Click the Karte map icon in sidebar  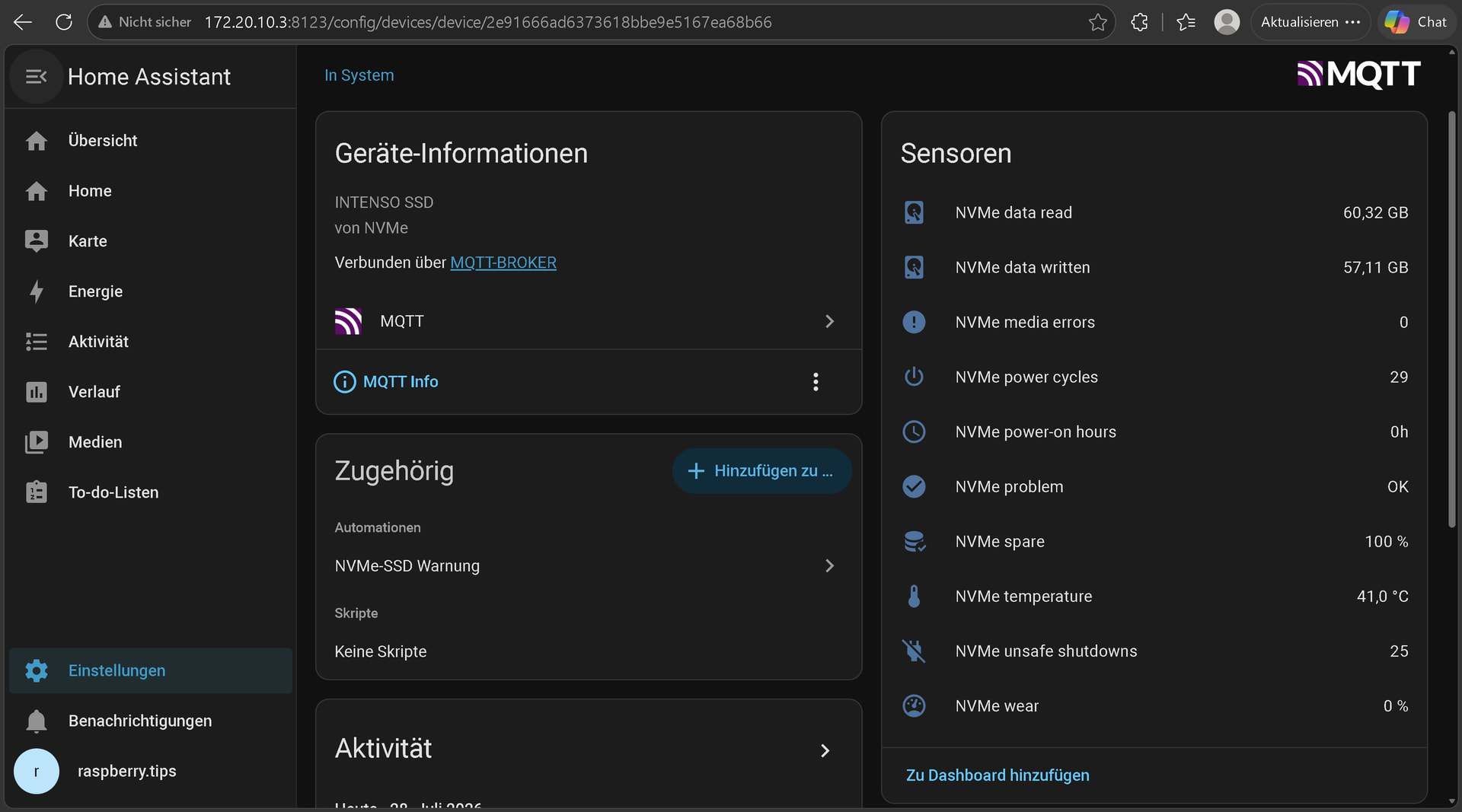coord(36,241)
